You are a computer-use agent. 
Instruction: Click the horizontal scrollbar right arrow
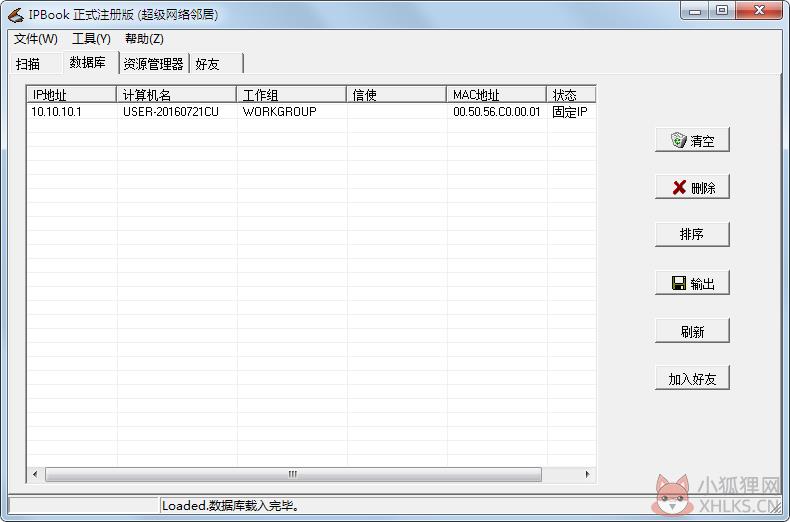pos(587,474)
